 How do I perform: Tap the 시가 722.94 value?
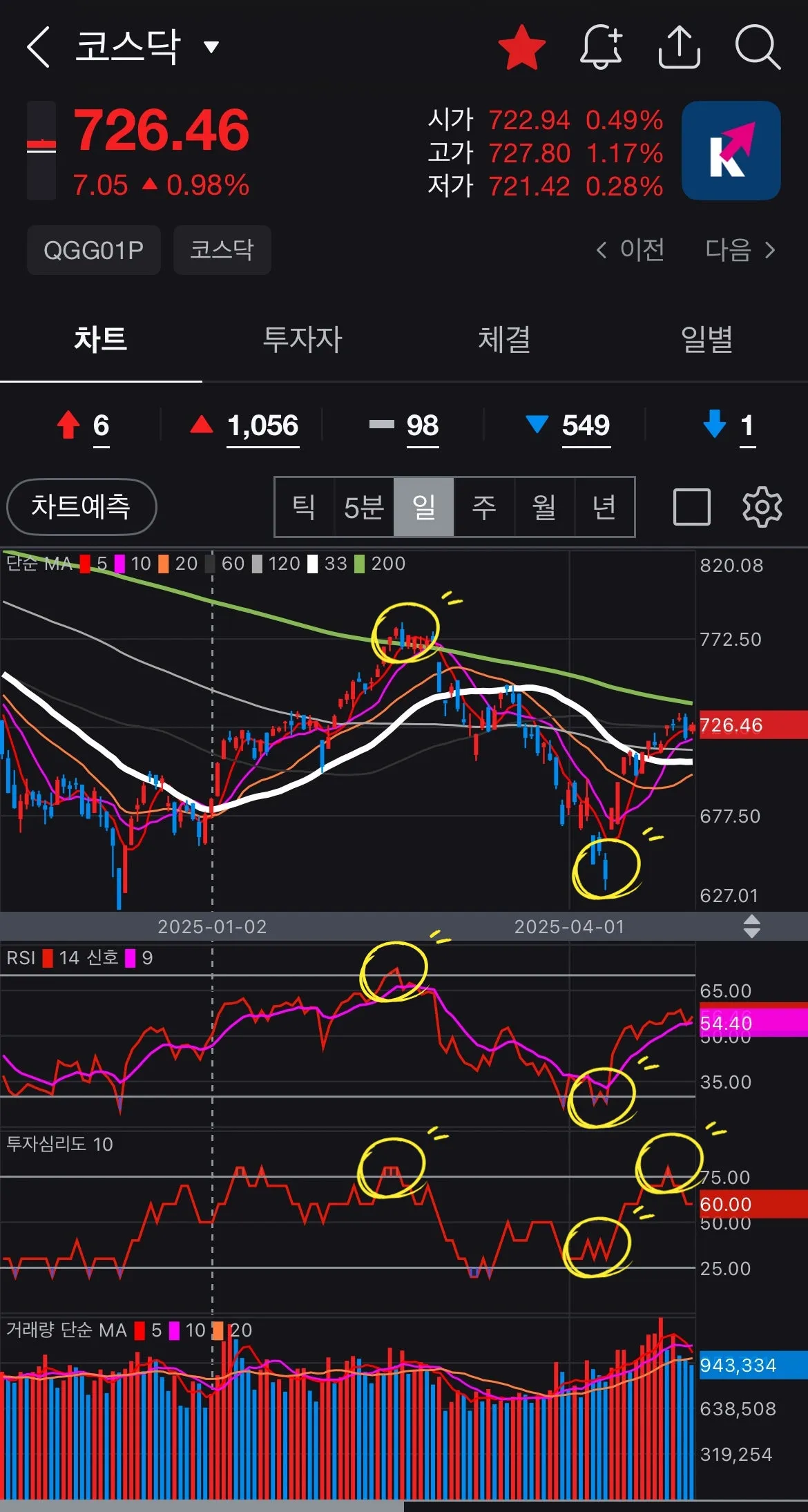tap(530, 120)
